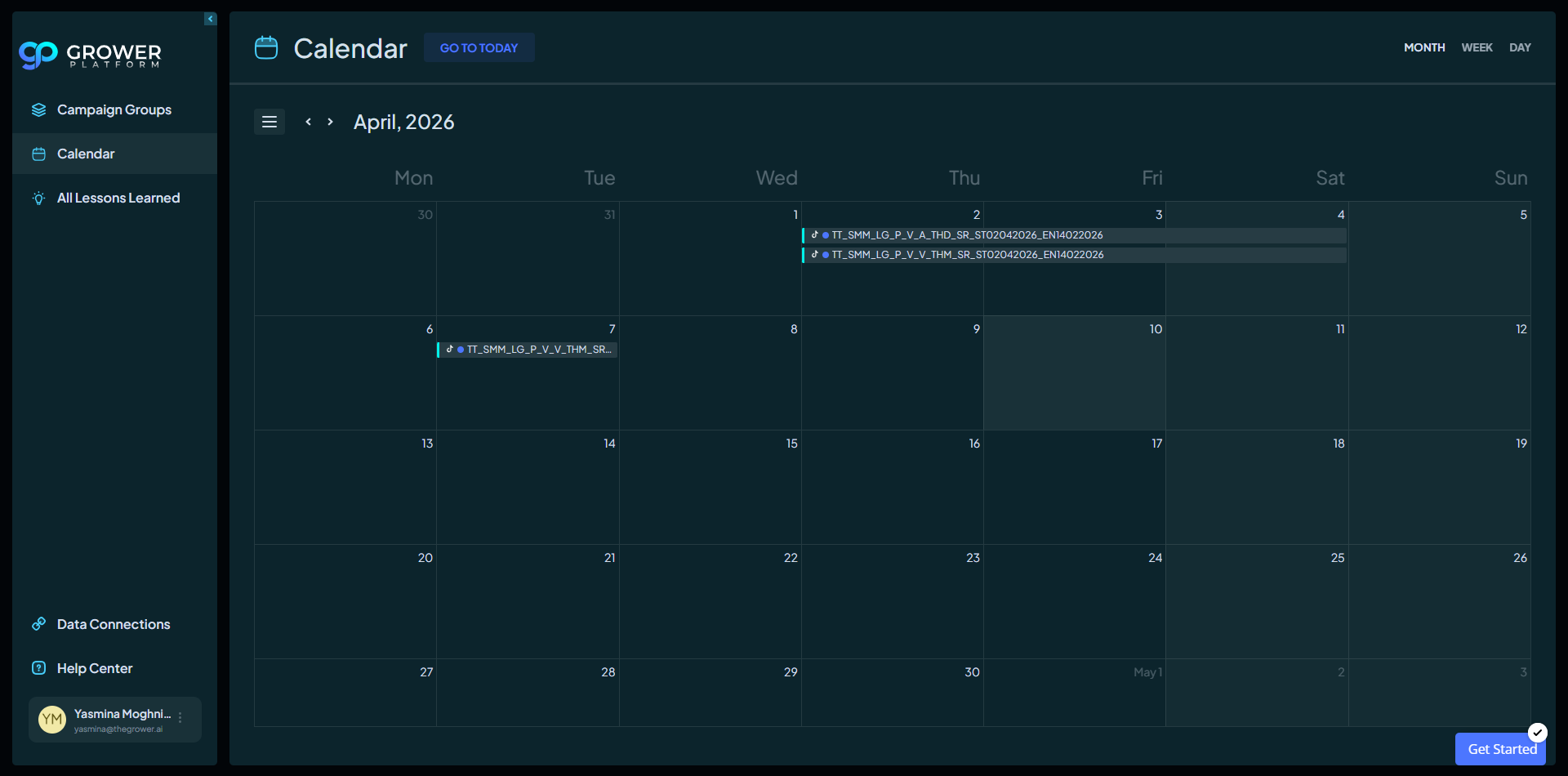Open the Help Center
This screenshot has width=1568, height=776.
tap(114, 668)
